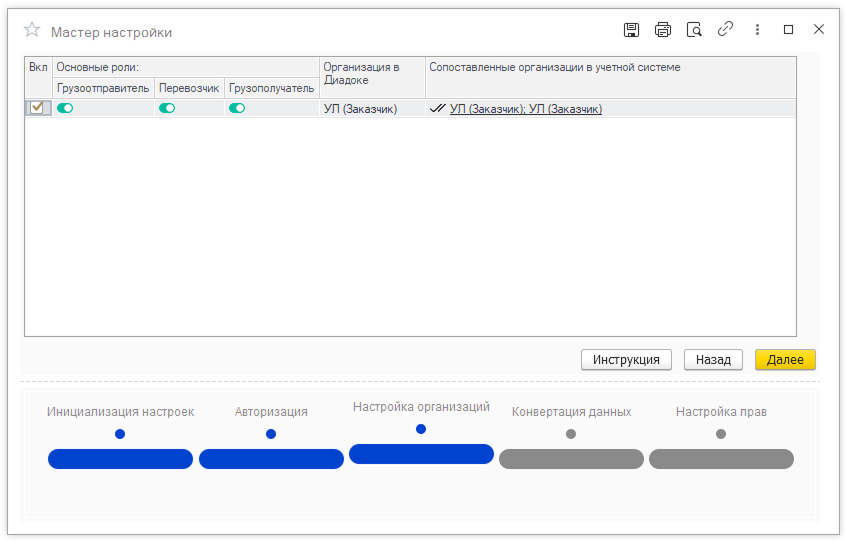Add window to favorites with star icon

pos(32,30)
